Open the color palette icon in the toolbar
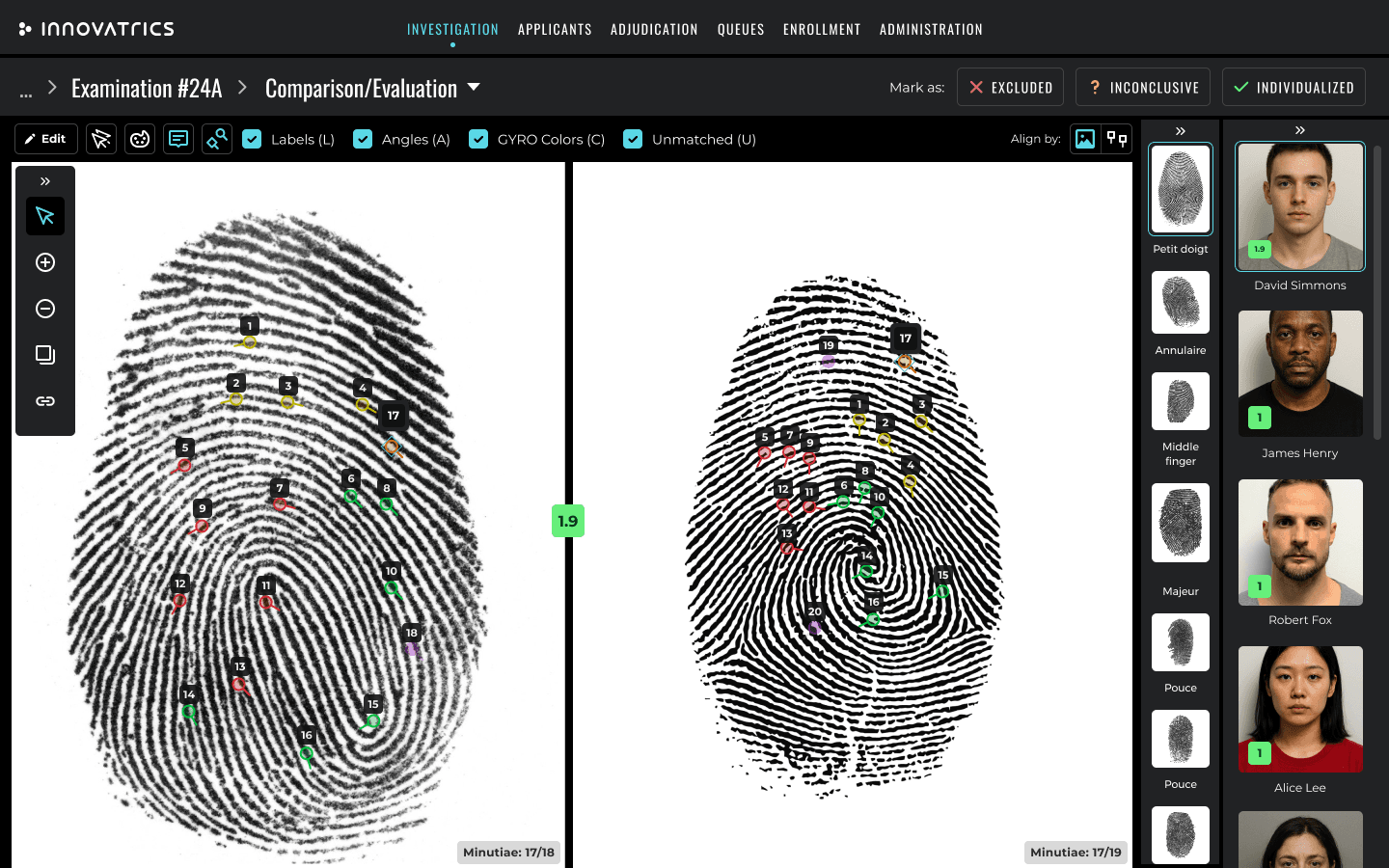This screenshot has height=868, width=1389. pos(140,138)
